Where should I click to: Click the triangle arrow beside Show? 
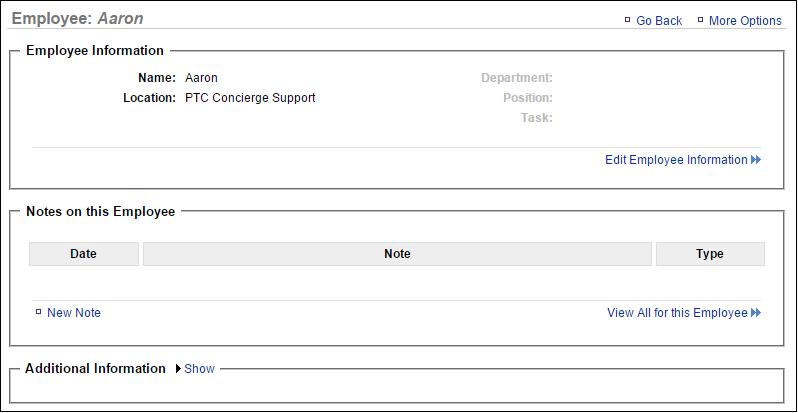178,369
